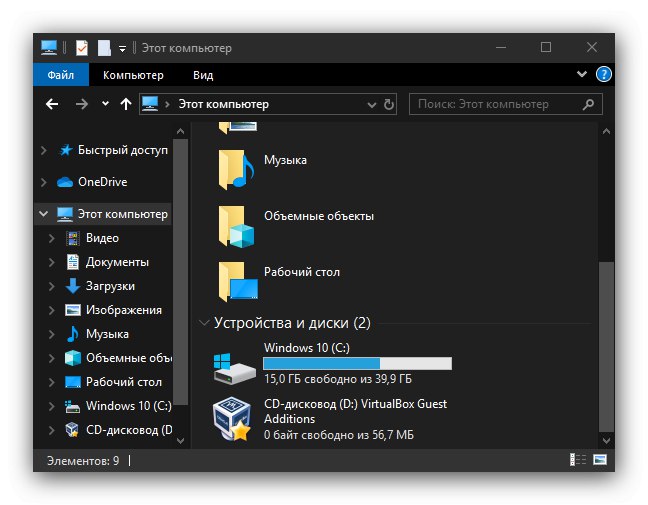The image size is (648, 505).
Task: Collapse the Устройства и диски group
Action: tap(204, 322)
